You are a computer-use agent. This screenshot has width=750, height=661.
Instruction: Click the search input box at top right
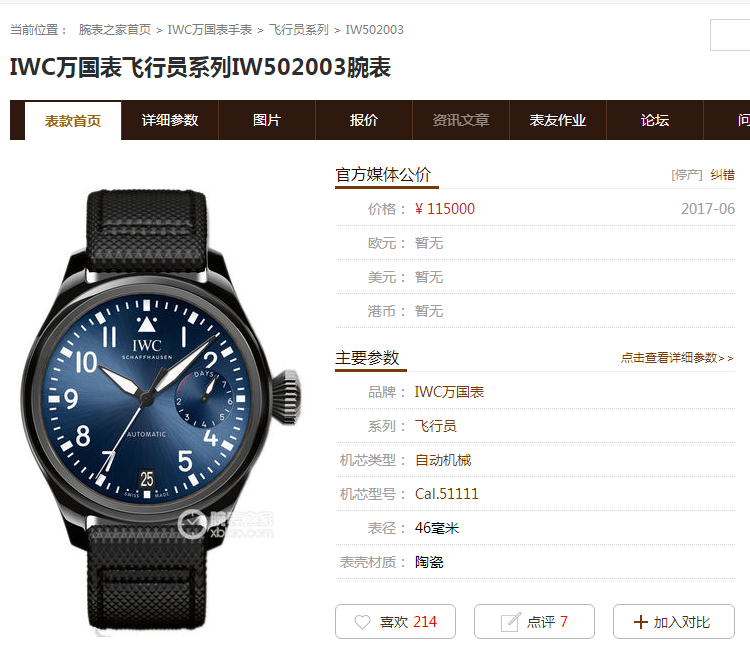(x=730, y=35)
